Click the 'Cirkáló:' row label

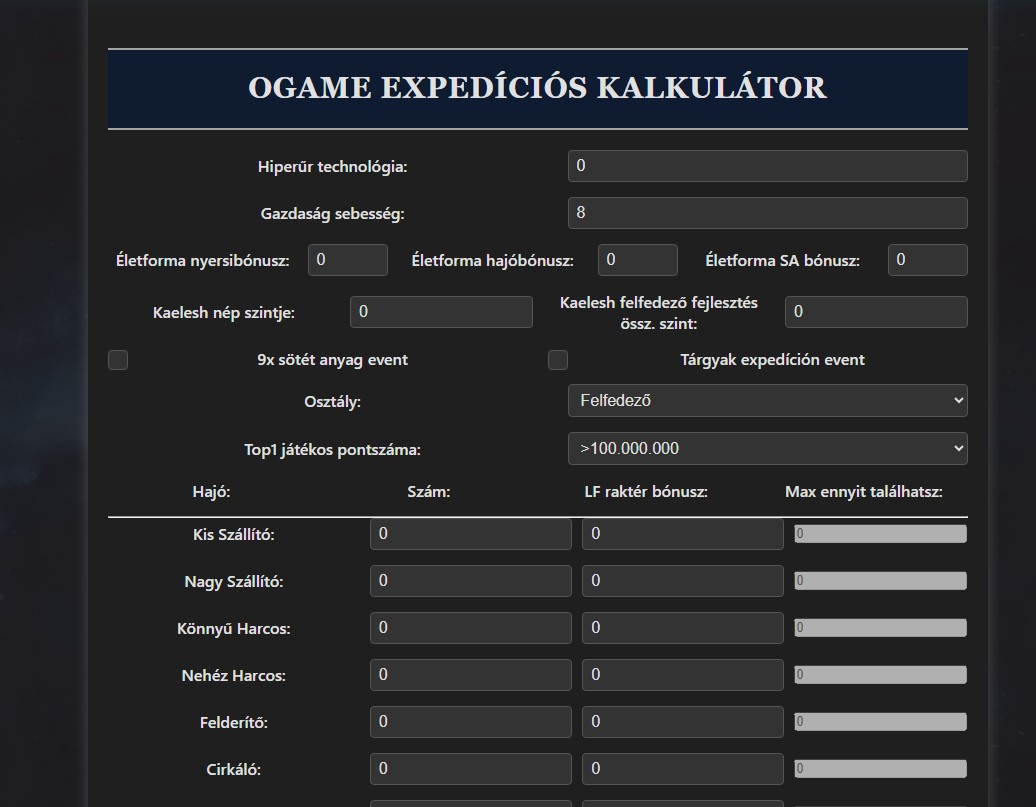tap(234, 769)
